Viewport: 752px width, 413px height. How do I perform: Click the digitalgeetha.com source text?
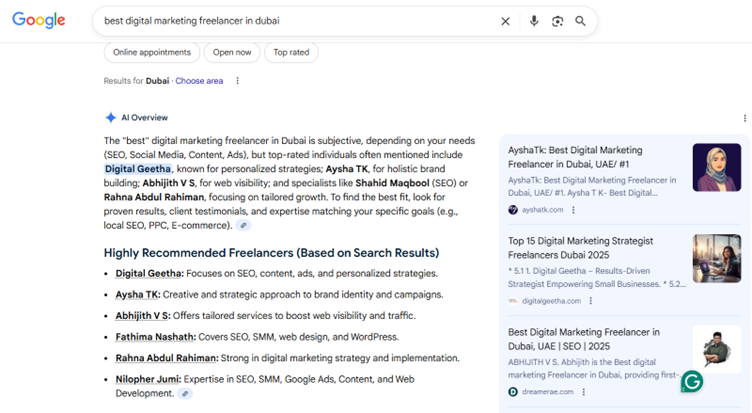pyautogui.click(x=551, y=301)
